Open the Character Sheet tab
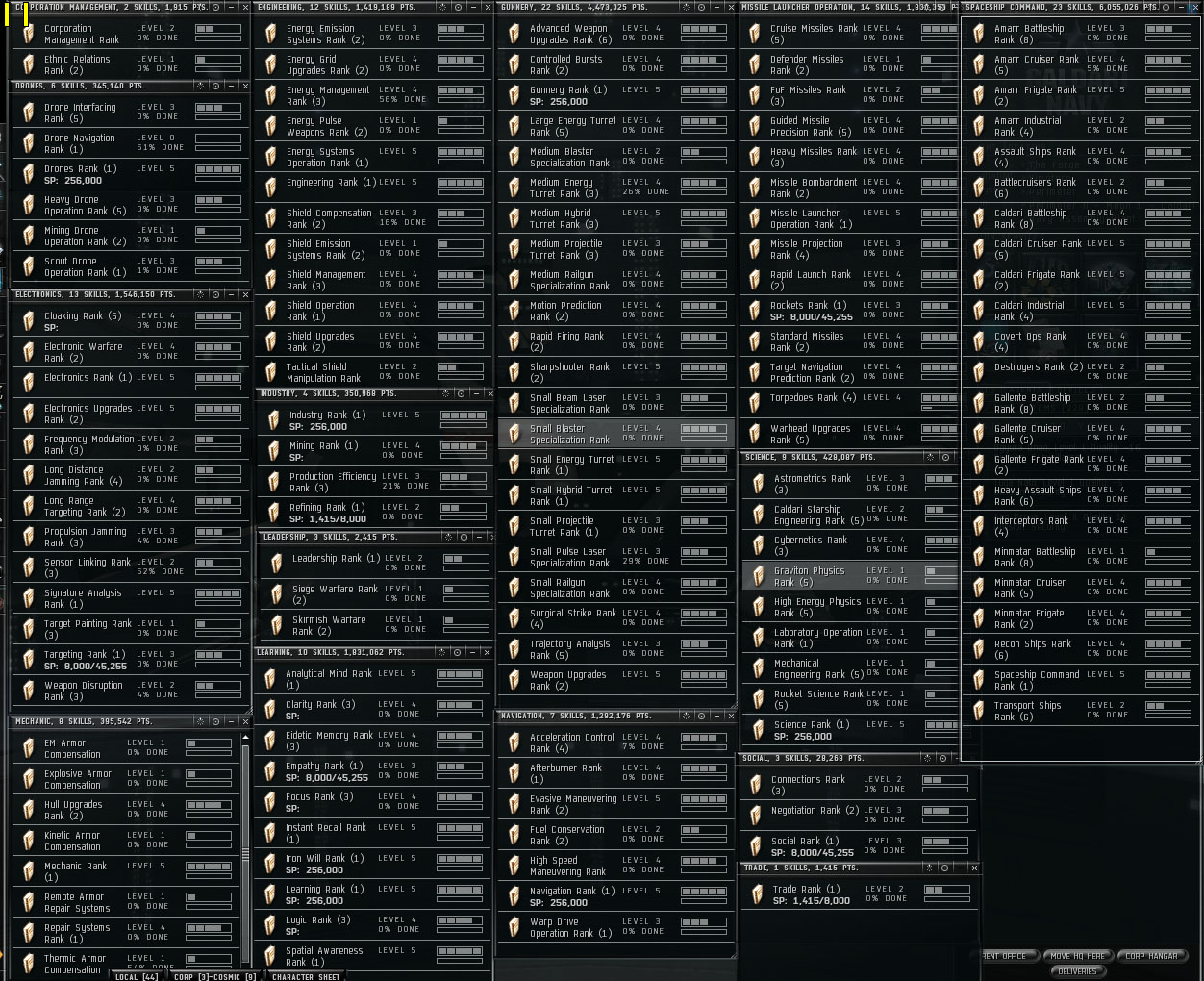The image size is (1204, 981). point(306,976)
